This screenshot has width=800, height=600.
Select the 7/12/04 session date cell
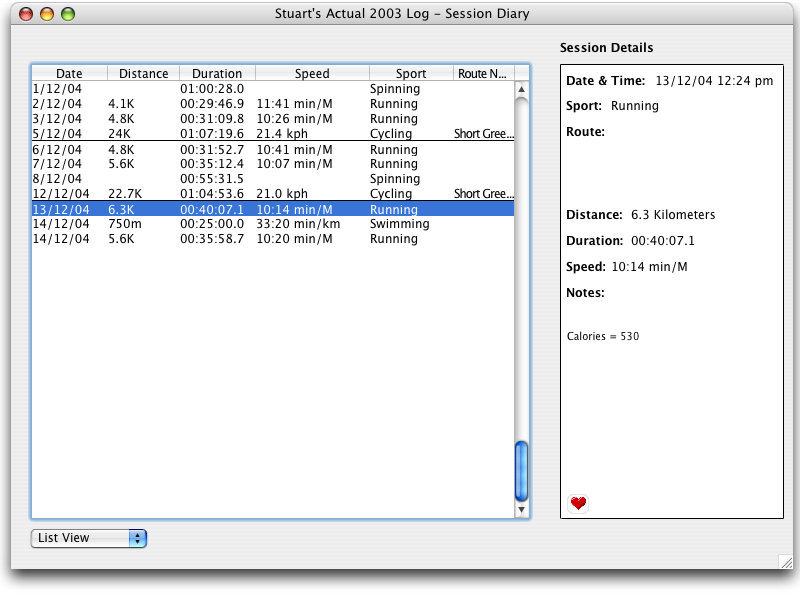57,164
